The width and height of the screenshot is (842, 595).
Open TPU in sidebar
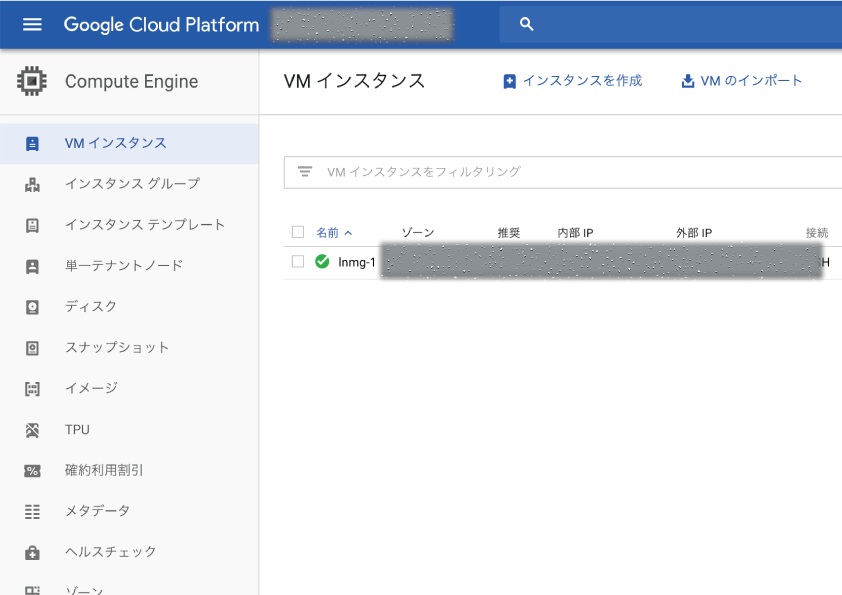click(x=129, y=430)
